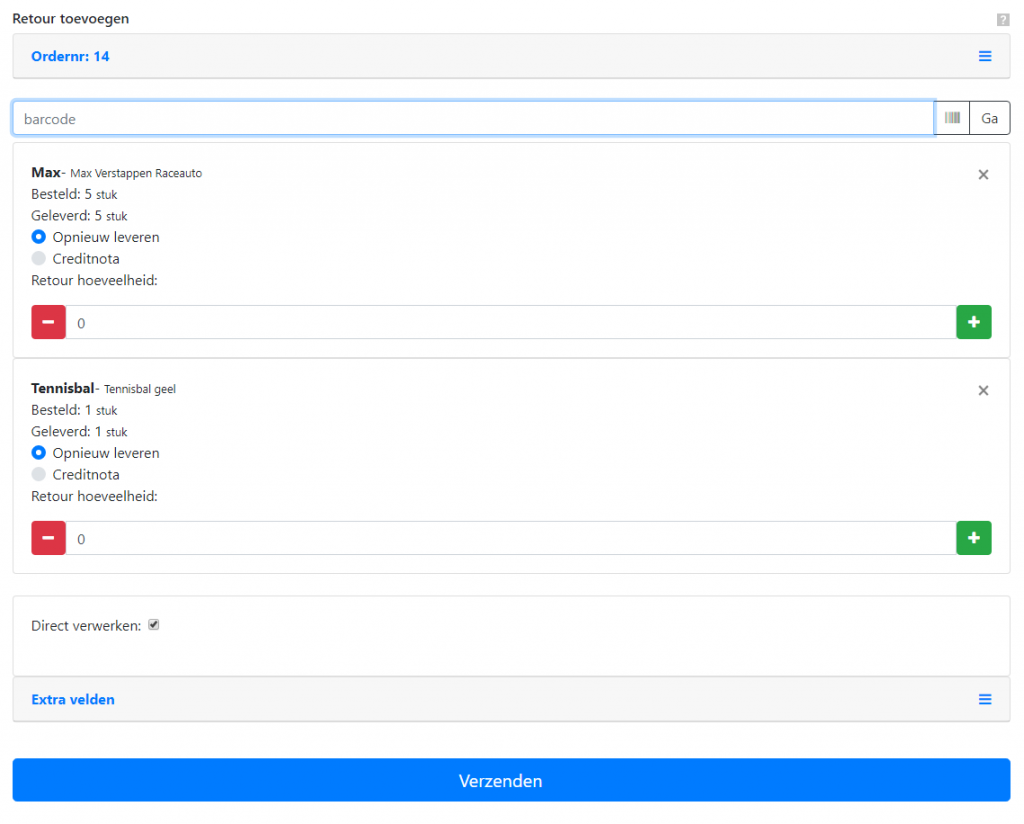The width and height of the screenshot is (1024, 824).
Task: Expand Extra velden hamburger icon
Action: [985, 700]
